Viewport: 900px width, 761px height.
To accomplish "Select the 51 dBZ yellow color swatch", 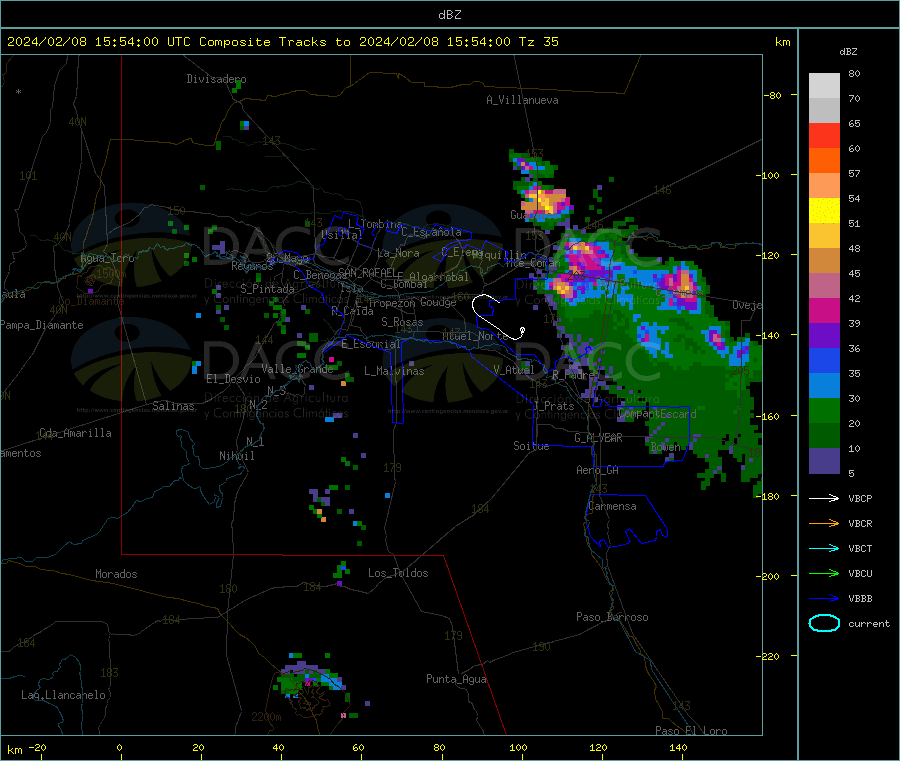I will (824, 211).
